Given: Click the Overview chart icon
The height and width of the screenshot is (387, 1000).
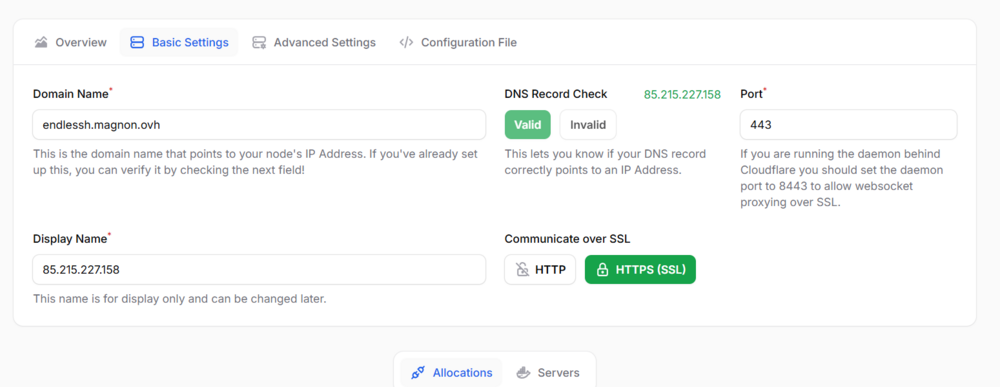Looking at the screenshot, I should click(41, 43).
